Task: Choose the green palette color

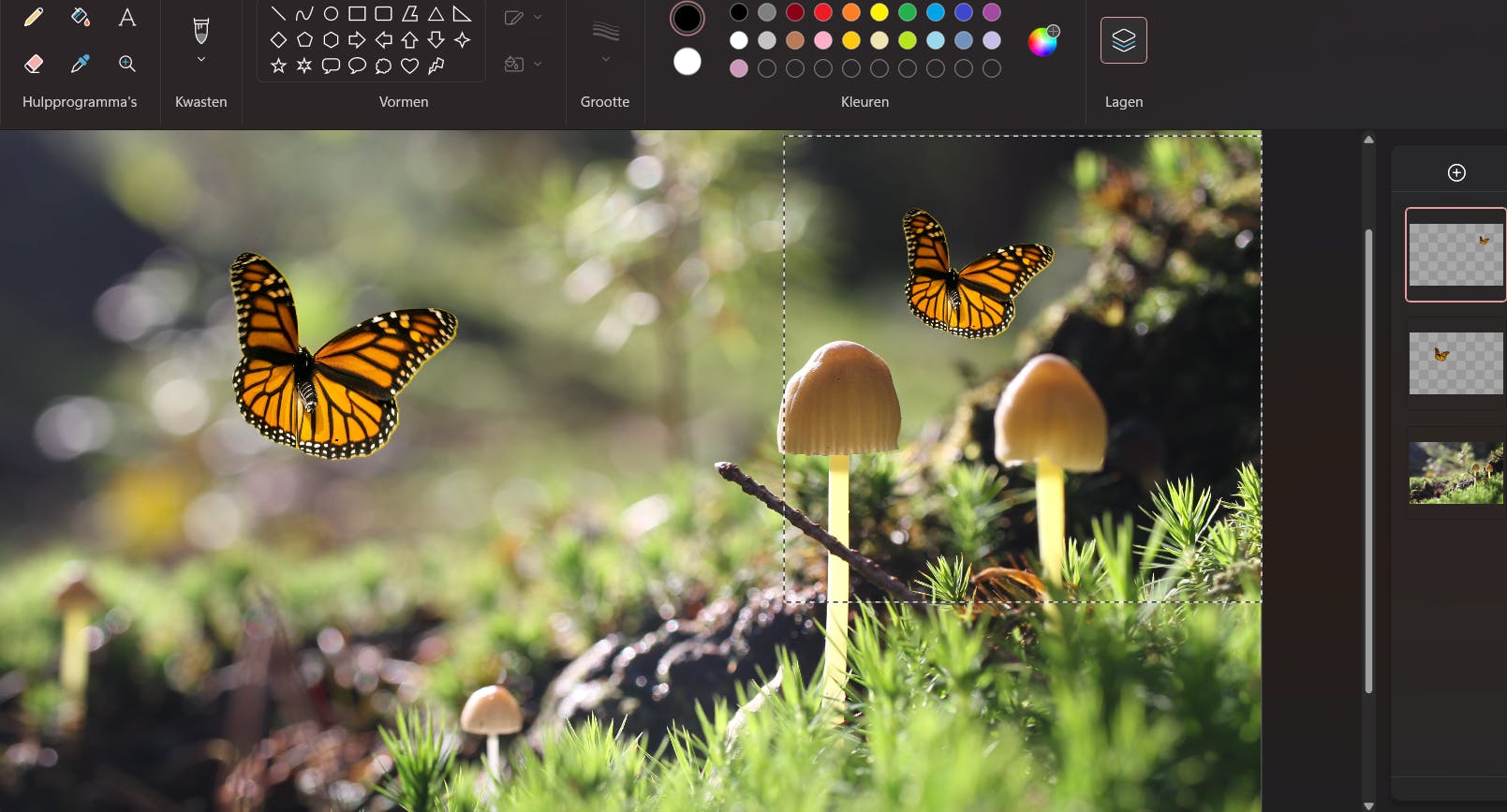Action: point(908,12)
